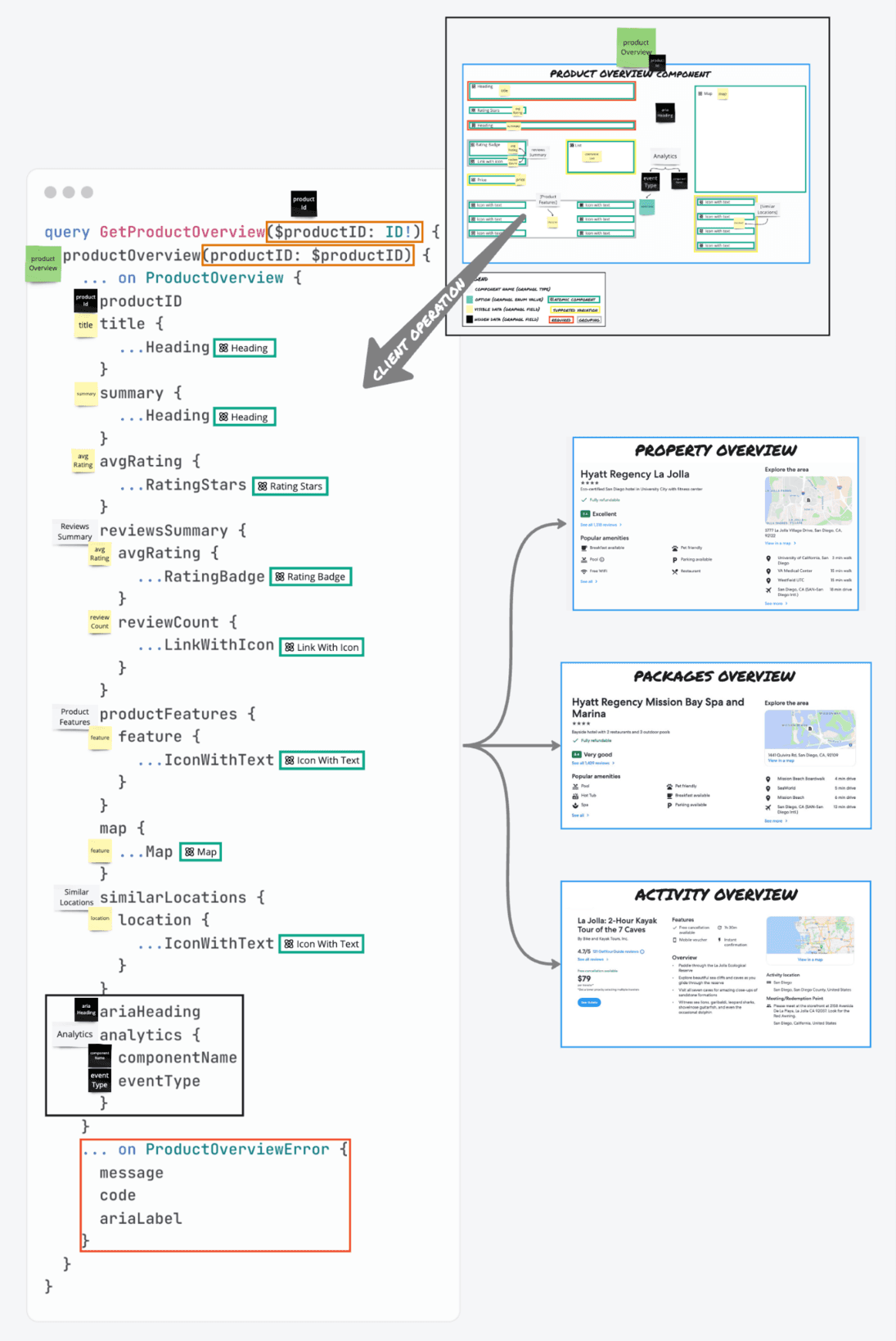Image resolution: width=896 pixels, height=1341 pixels.
Task: Open View in a map link in Property Overview
Action: [x=780, y=543]
